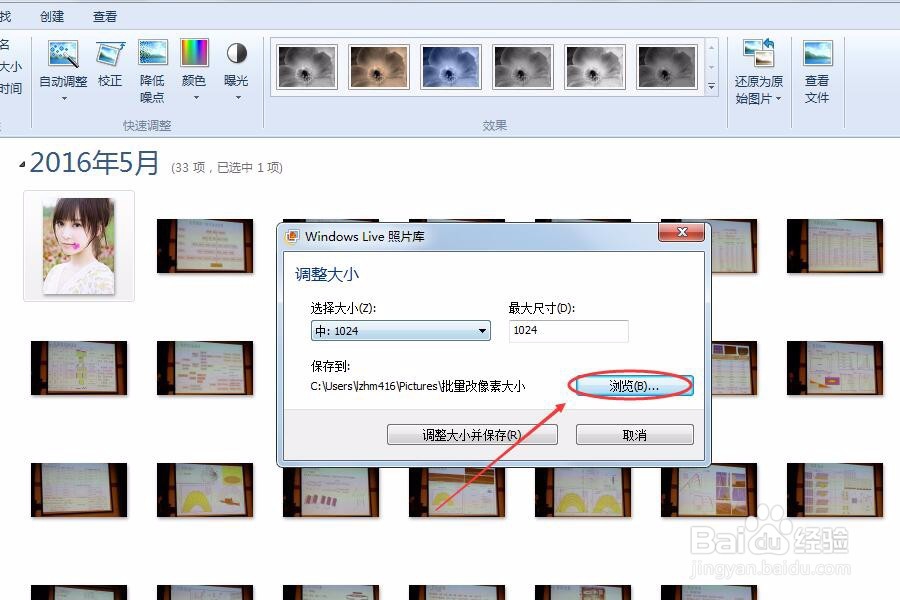Viewport: 900px width, 600px height.
Task: Apply the first black and white effect
Action: click(307, 67)
